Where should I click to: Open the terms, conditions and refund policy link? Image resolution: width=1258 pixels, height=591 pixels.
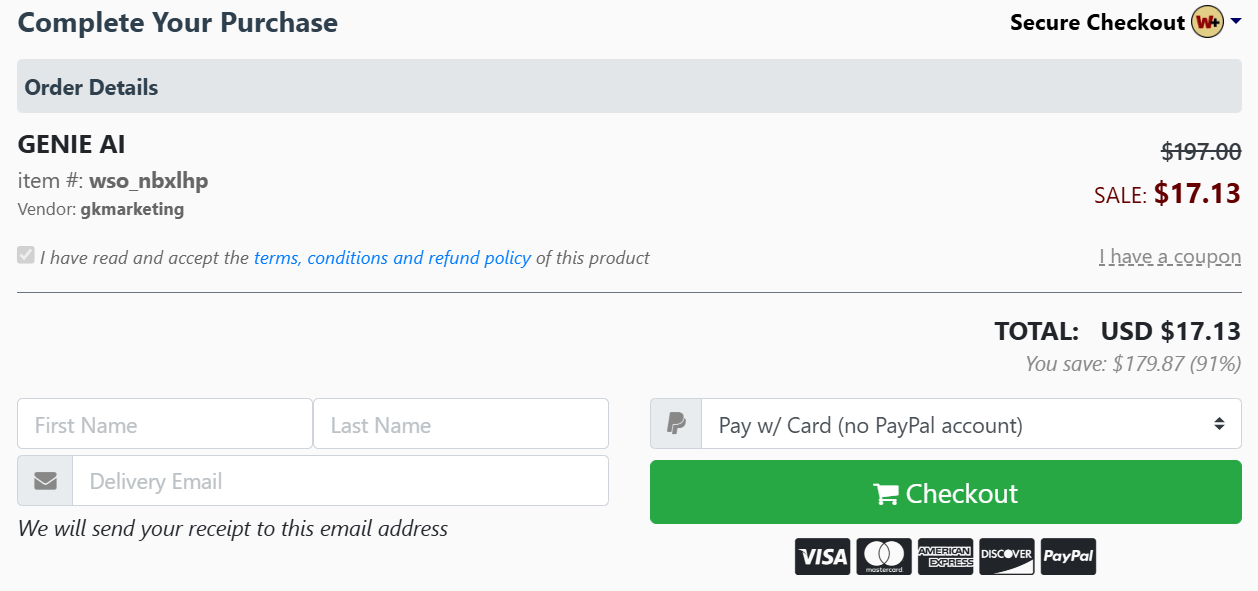tap(392, 257)
